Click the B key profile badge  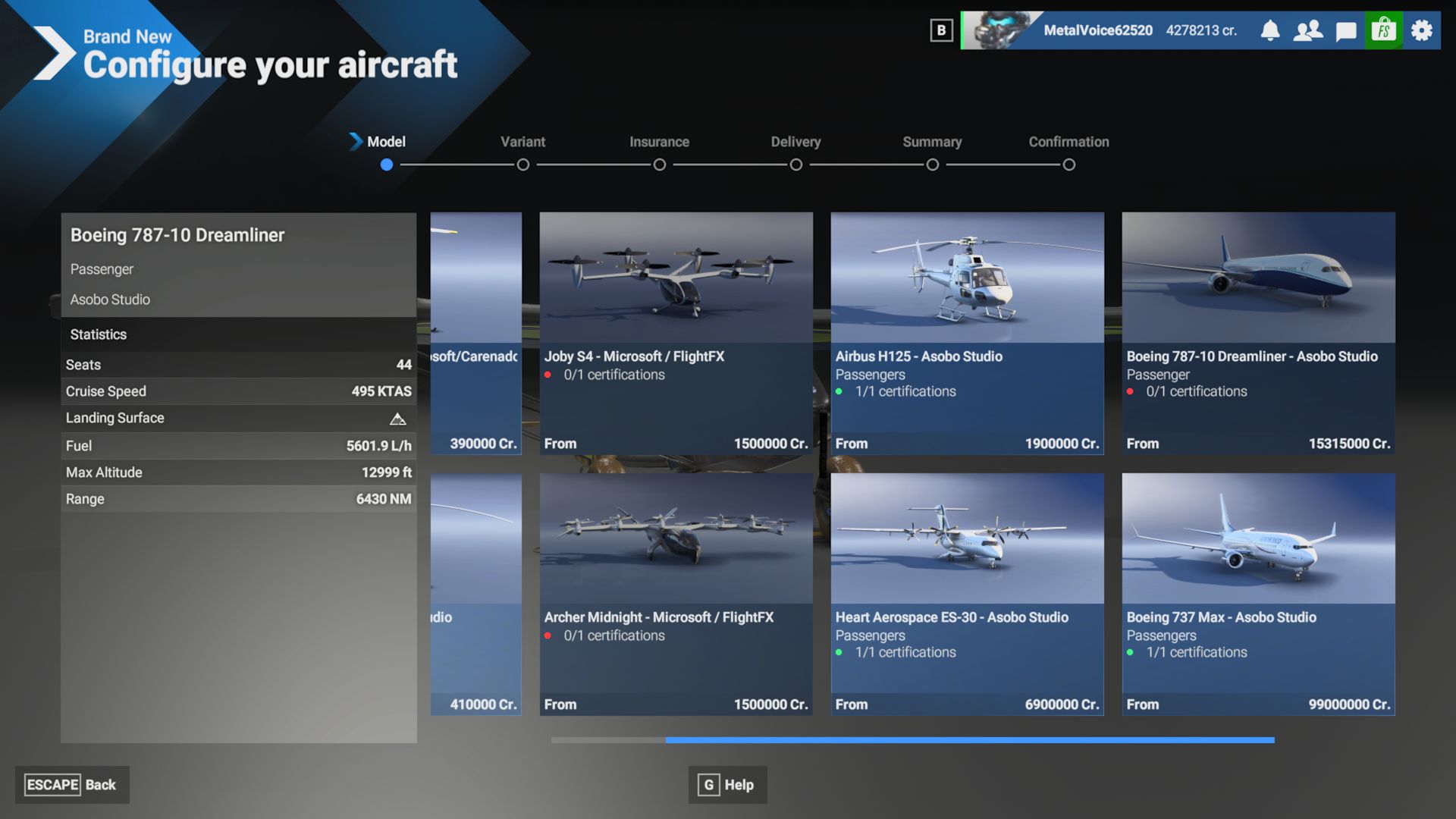pos(941,30)
